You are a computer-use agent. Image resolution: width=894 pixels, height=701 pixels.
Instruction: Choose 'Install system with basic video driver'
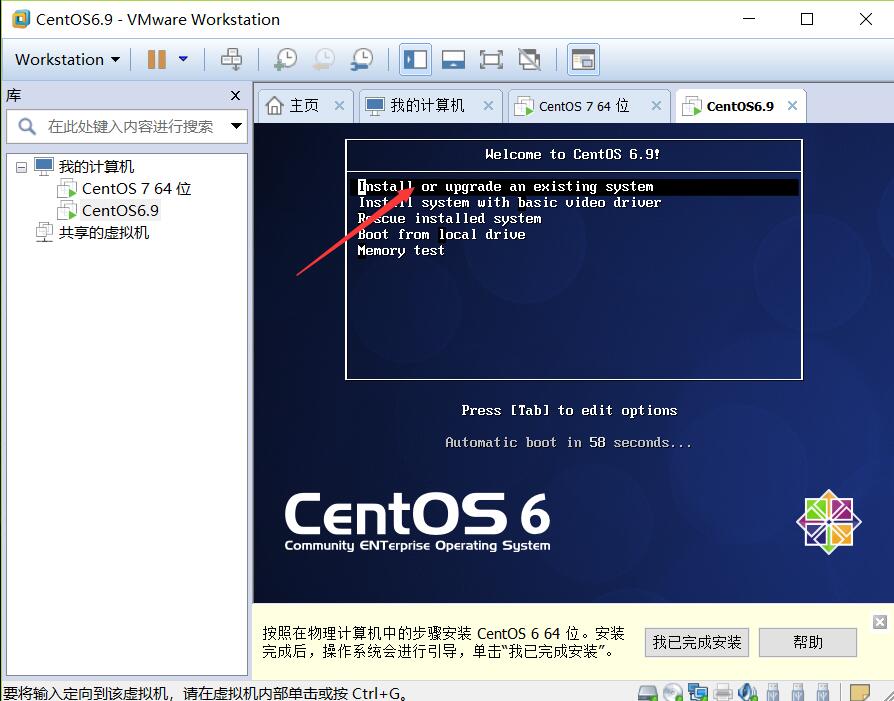coord(509,202)
